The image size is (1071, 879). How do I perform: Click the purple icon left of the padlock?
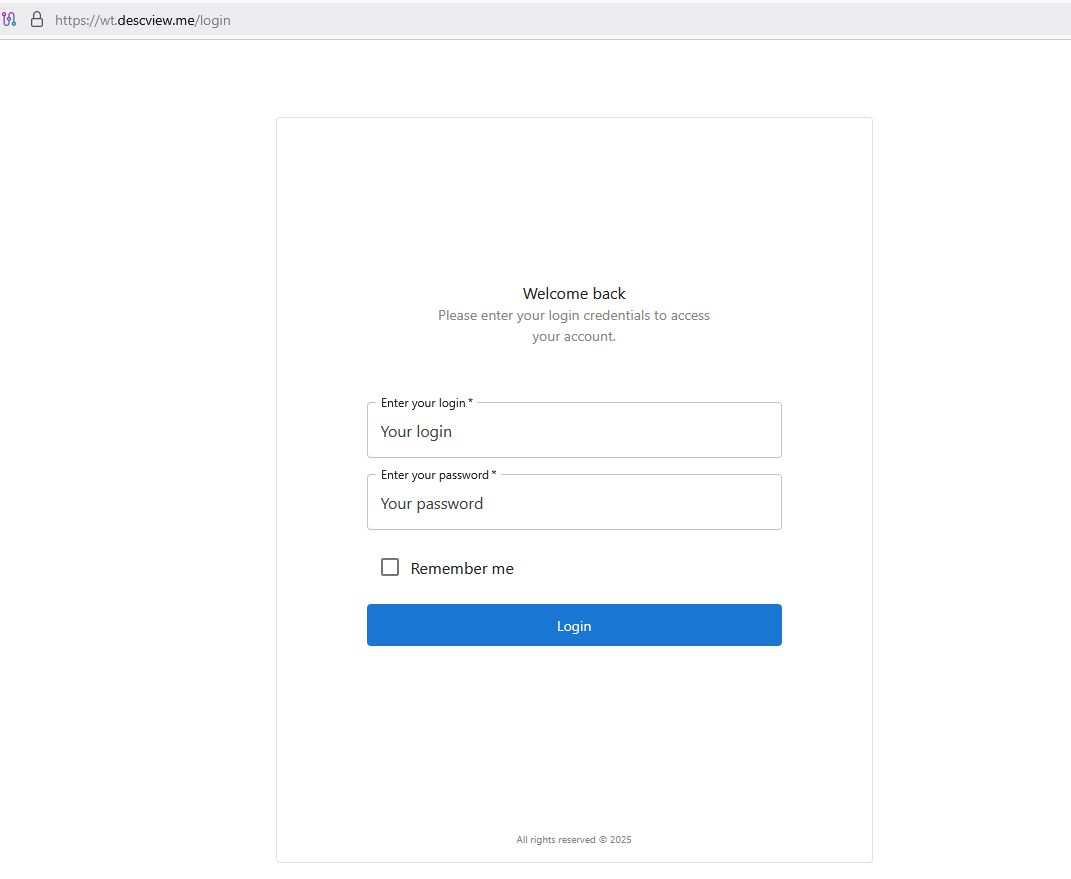tap(9, 19)
